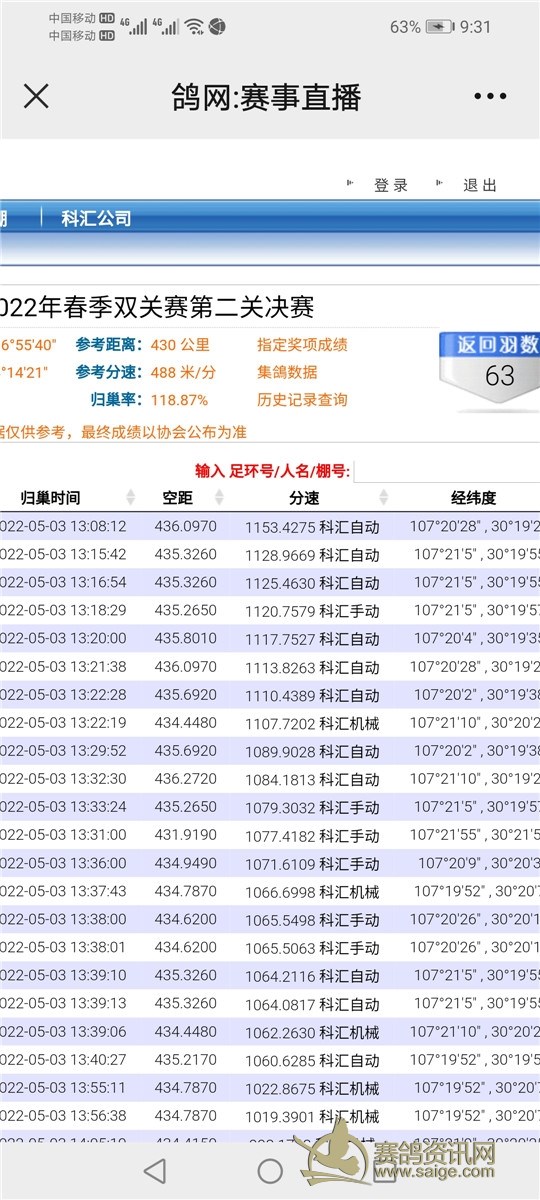Focus the 足环号/人名/棚号 search field
The height and width of the screenshot is (1200, 540).
[447, 471]
